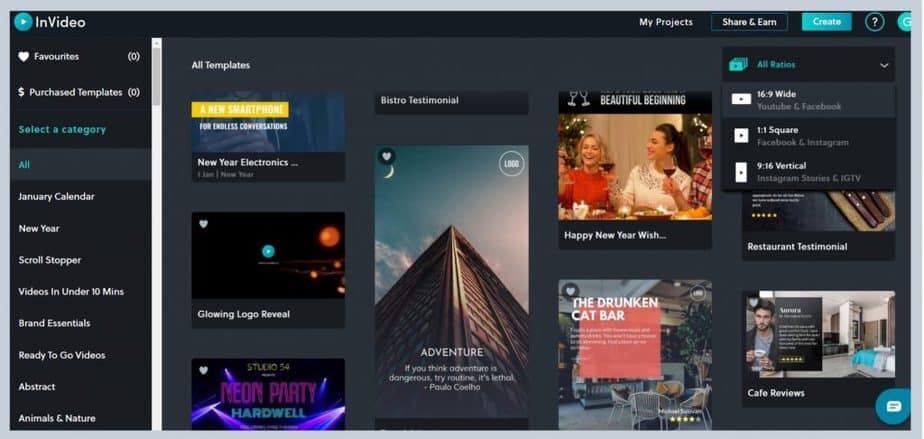
Task: Open The Drunken Cat Bar template
Action: (635, 355)
